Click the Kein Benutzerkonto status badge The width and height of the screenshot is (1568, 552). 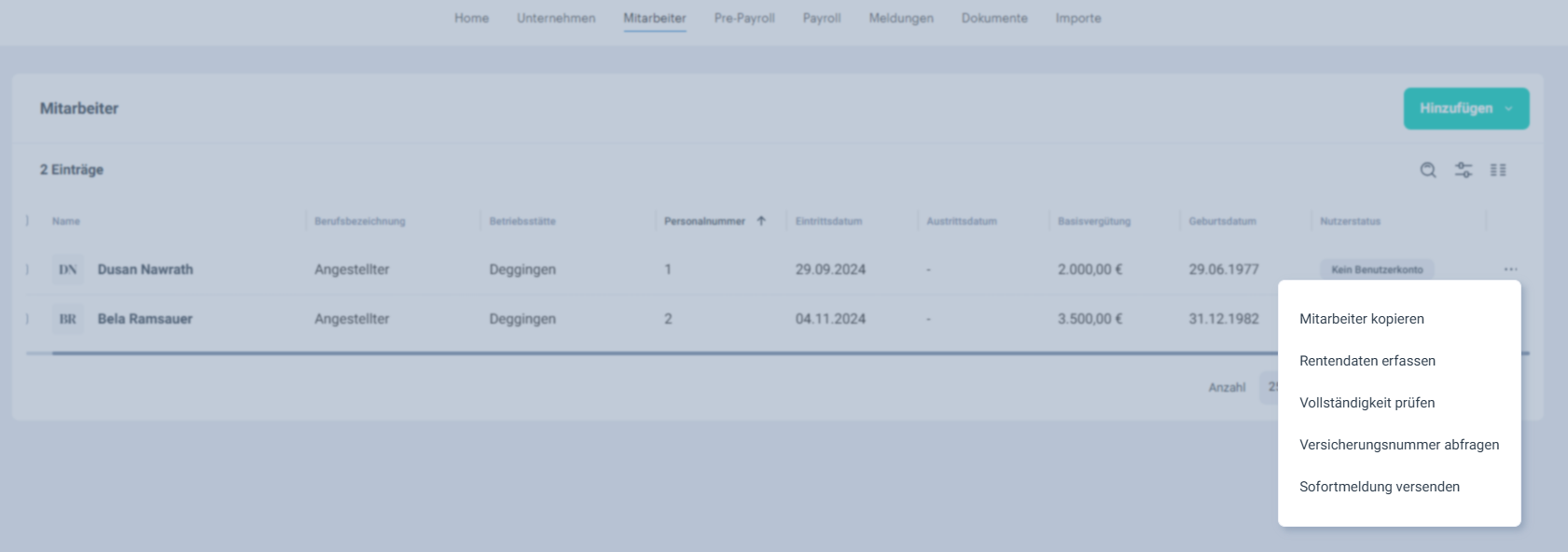pyautogui.click(x=1377, y=269)
